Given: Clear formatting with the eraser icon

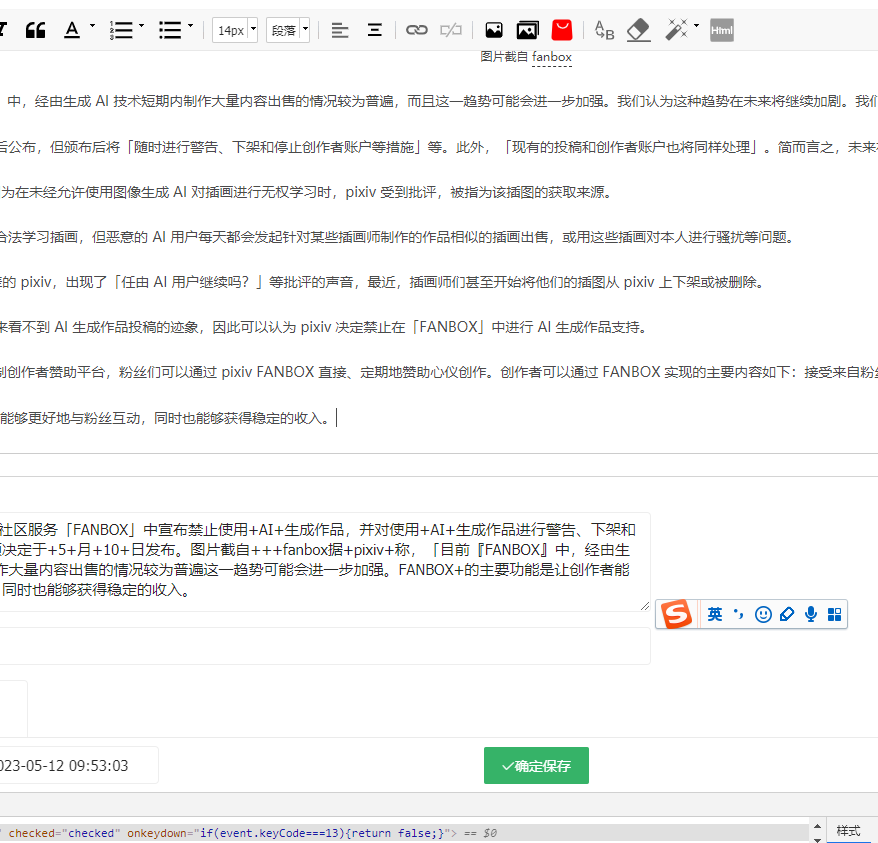Looking at the screenshot, I should pos(638,30).
